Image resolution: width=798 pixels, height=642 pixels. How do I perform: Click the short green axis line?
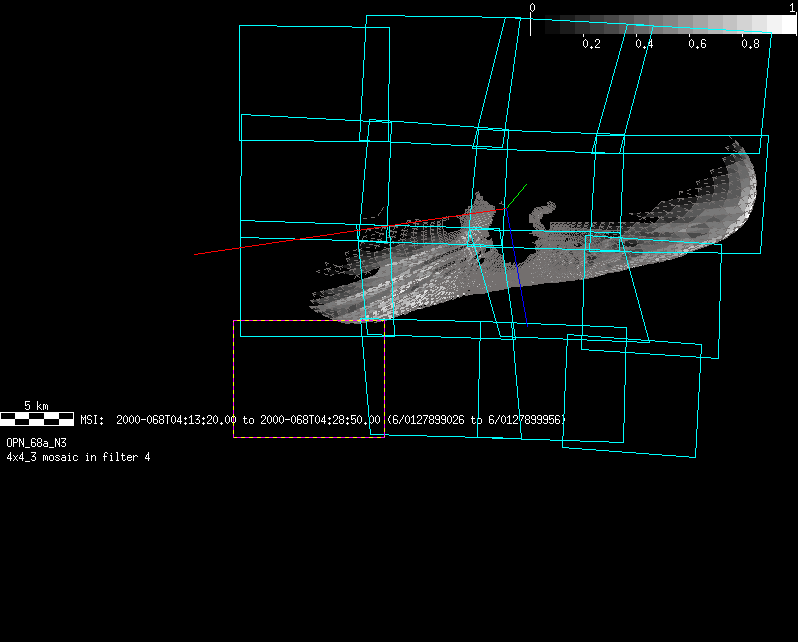click(516, 195)
